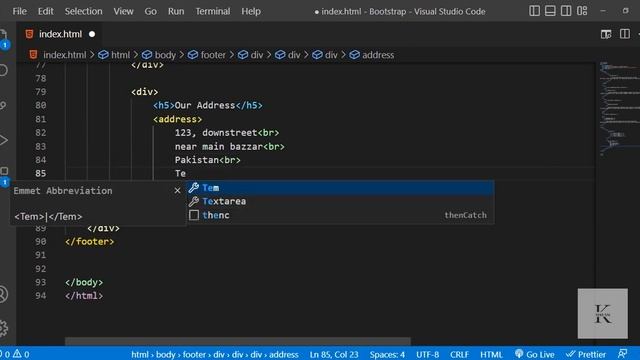Change encoding via UTF-8
This screenshot has height=360, width=640.
click(x=427, y=354)
